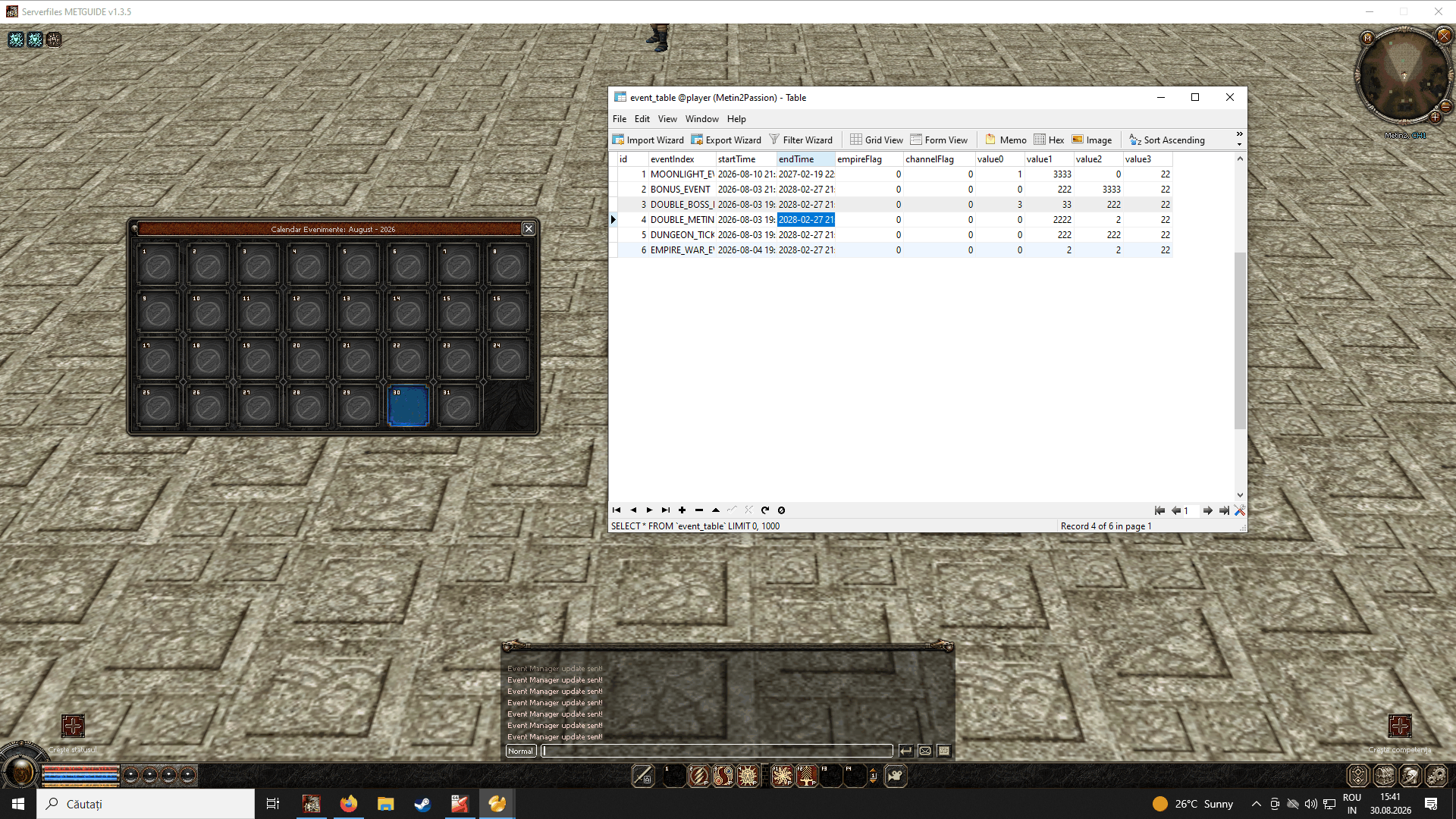Click the edit record triangle icon

pyautogui.click(x=716, y=510)
